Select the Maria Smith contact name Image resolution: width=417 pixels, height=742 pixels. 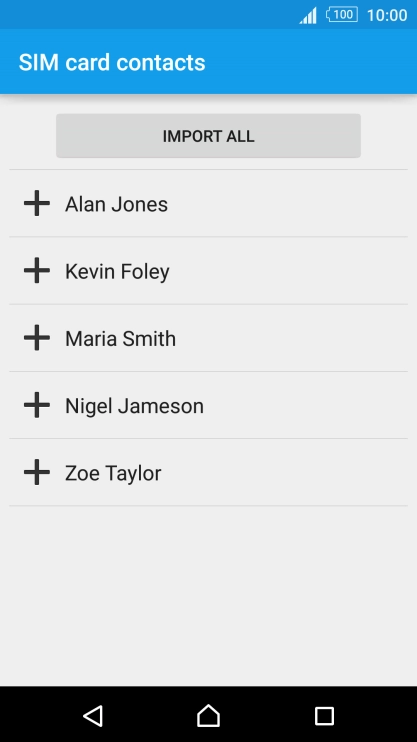(120, 339)
